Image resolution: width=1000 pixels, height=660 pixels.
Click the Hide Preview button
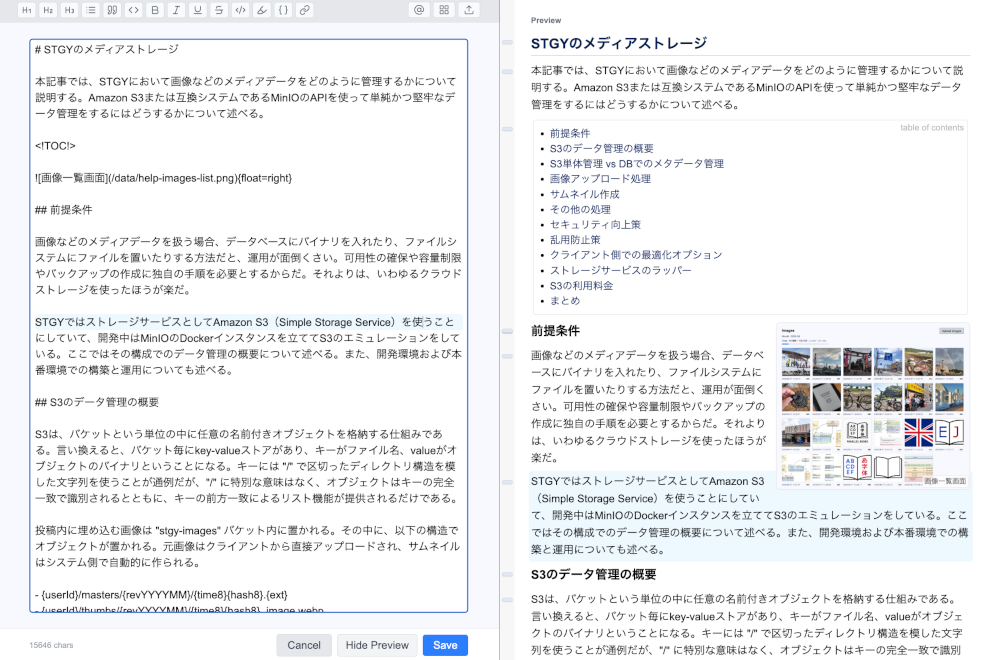[x=377, y=645]
